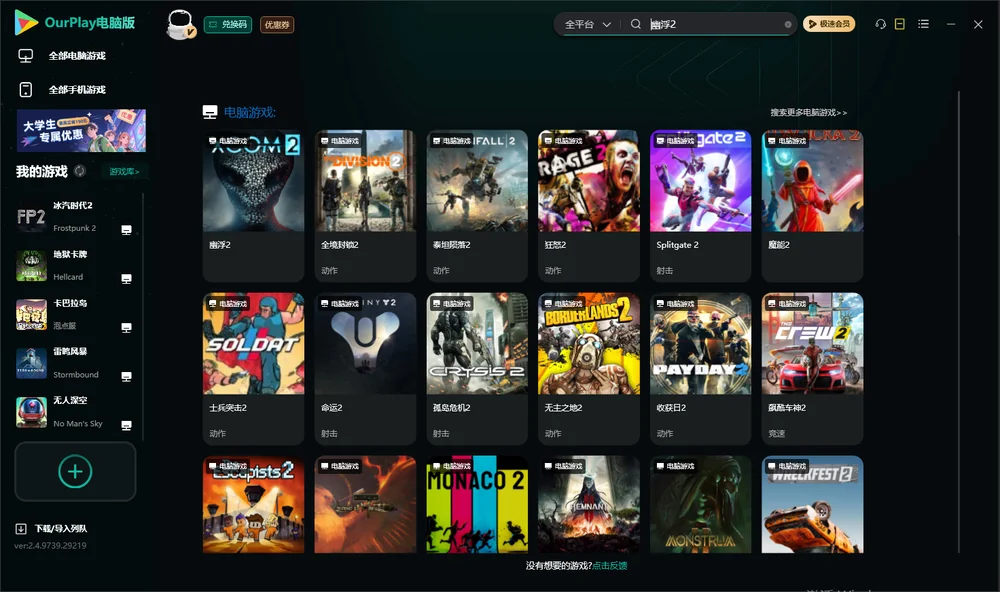This screenshot has width=1000, height=592.
Task: Open the 孤岛危机2 Crysis 2 card
Action: (477, 369)
